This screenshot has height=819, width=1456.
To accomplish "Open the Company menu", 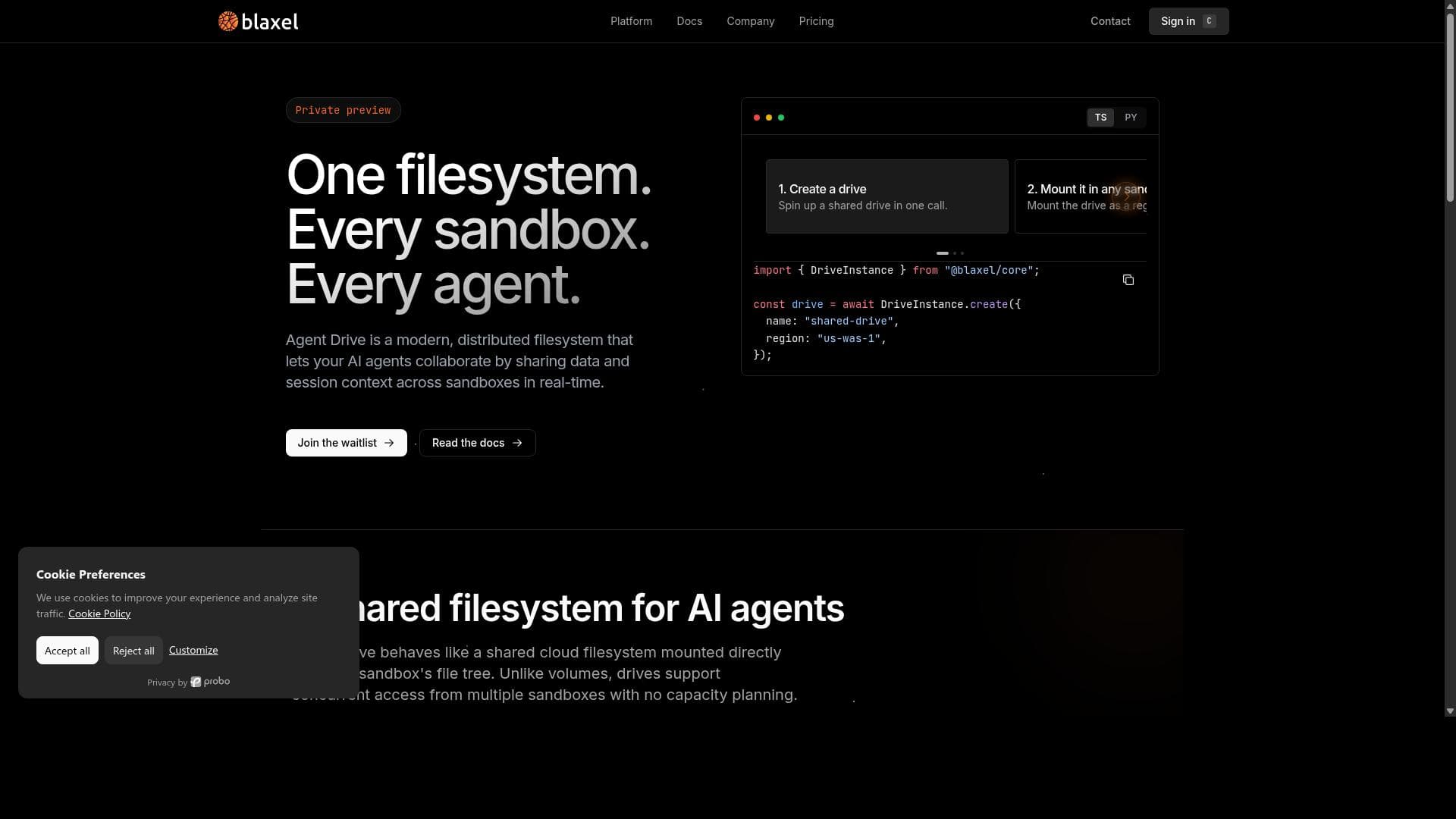I will pos(750,21).
